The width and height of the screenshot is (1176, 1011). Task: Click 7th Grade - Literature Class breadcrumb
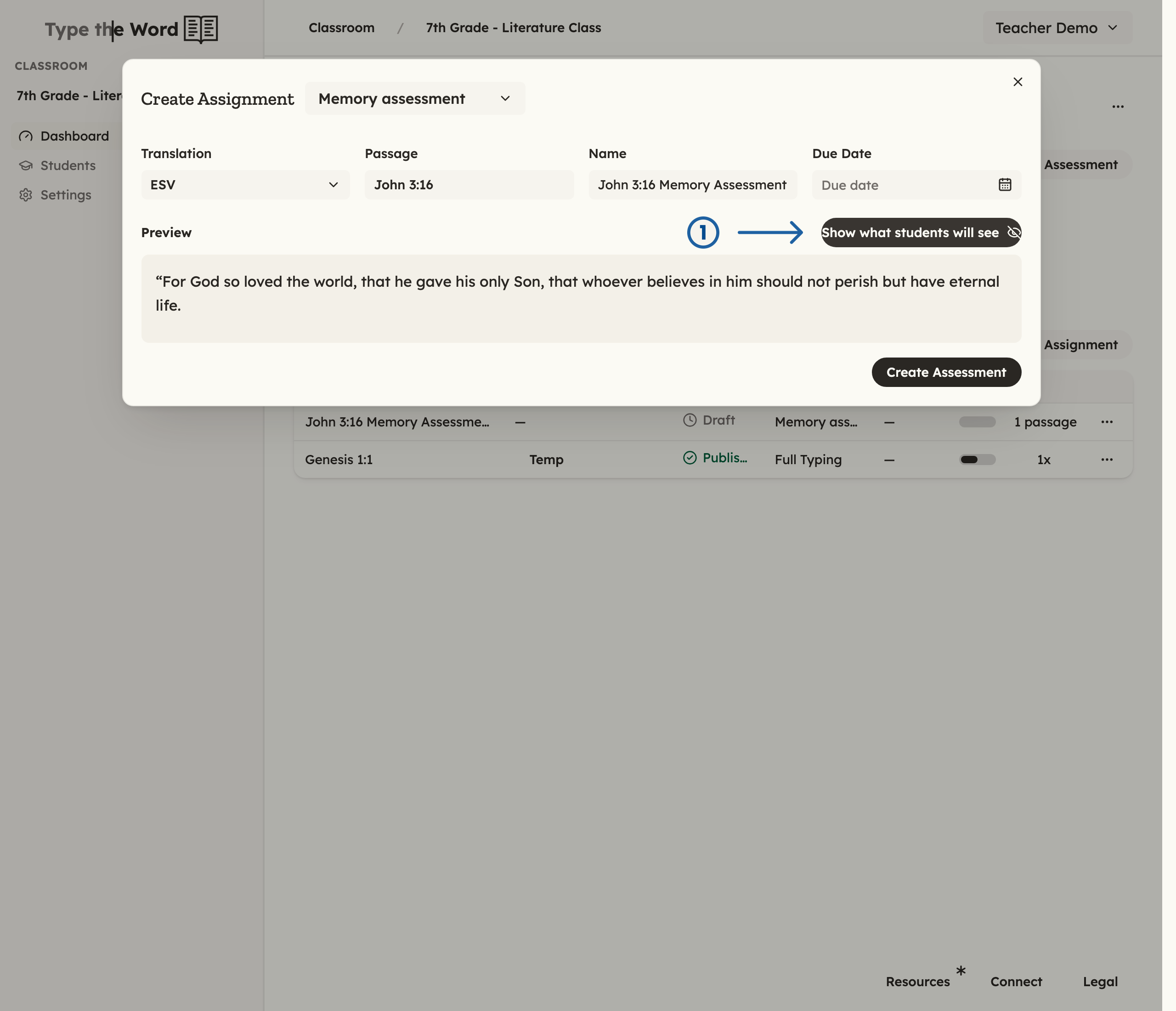[x=514, y=28]
